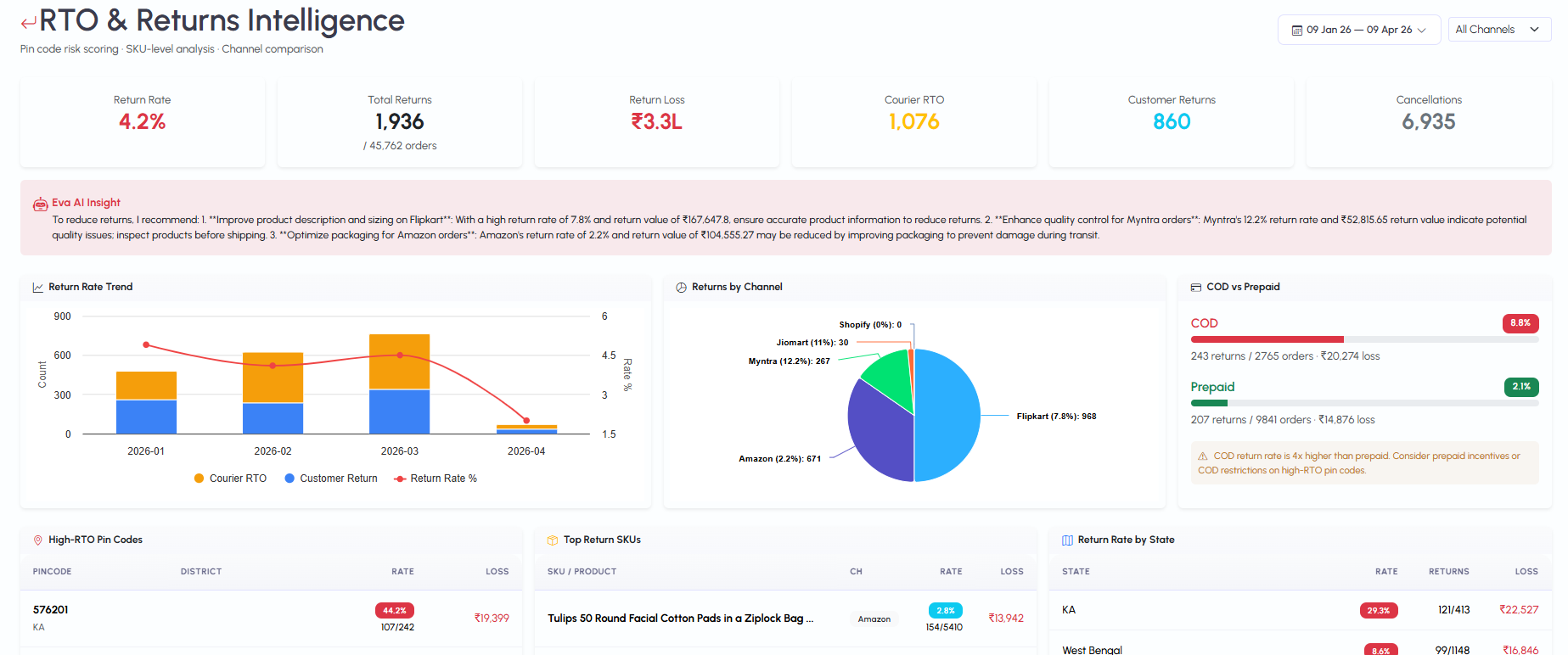The height and width of the screenshot is (655, 1568).
Task: Click the warning triangle icon in COD note
Action: (1203, 456)
